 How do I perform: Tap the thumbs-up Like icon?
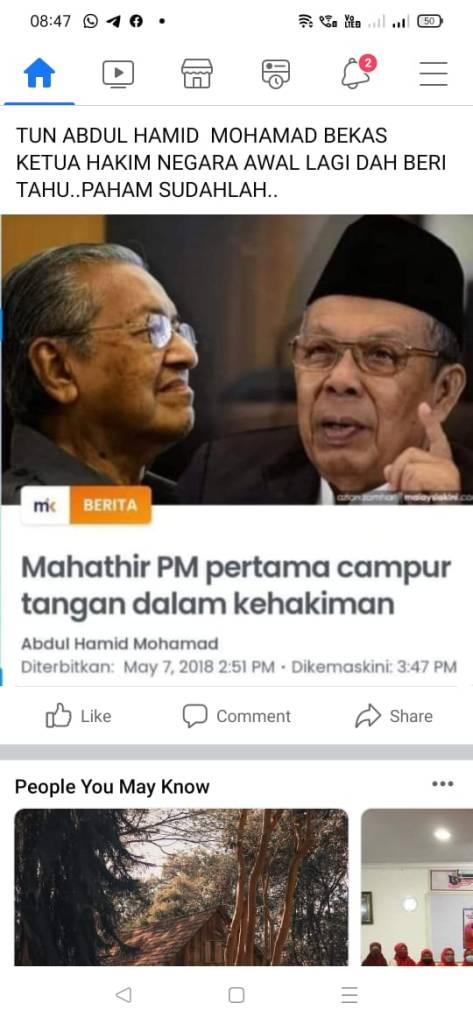[58, 716]
